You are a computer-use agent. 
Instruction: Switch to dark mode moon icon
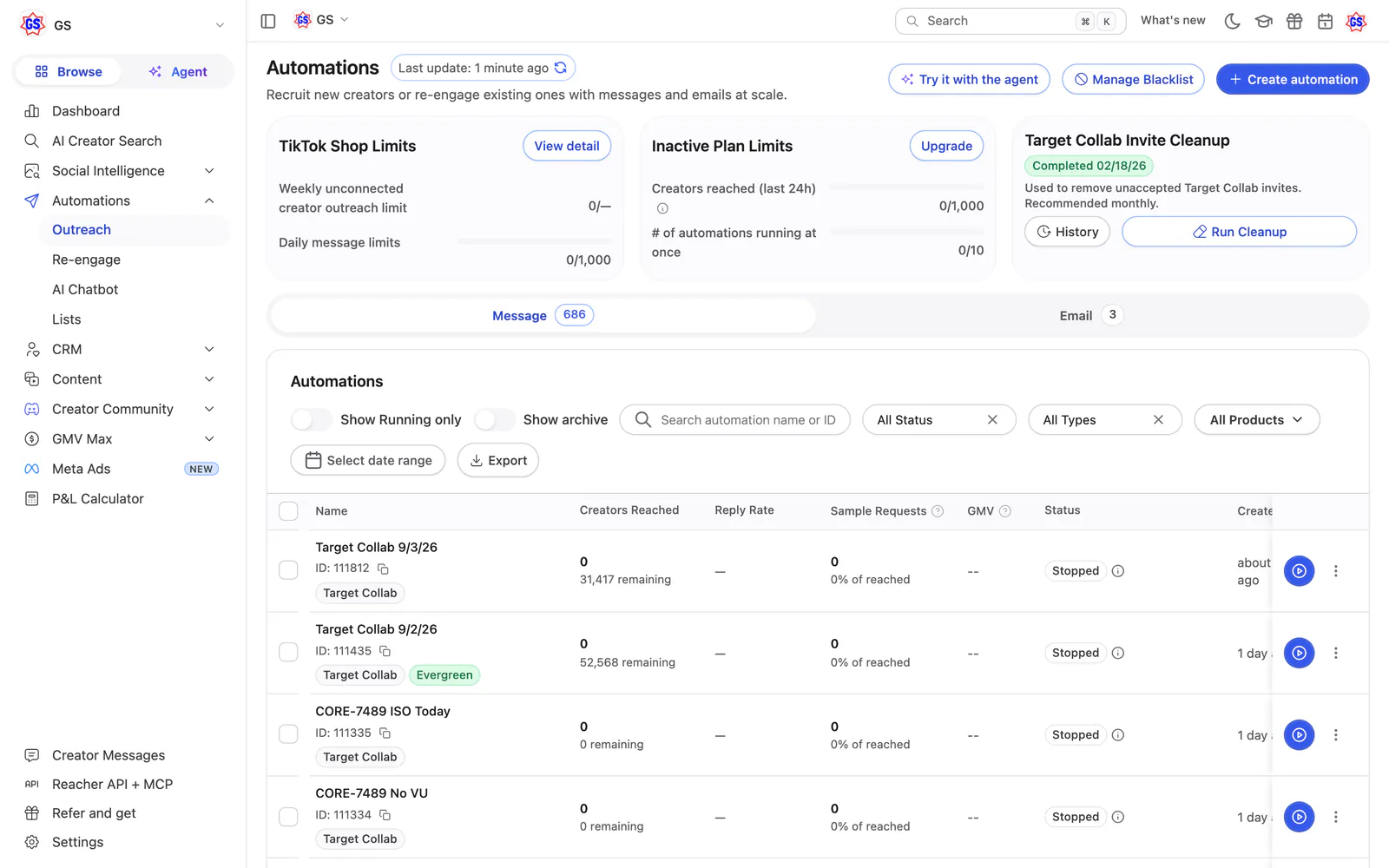point(1232,21)
